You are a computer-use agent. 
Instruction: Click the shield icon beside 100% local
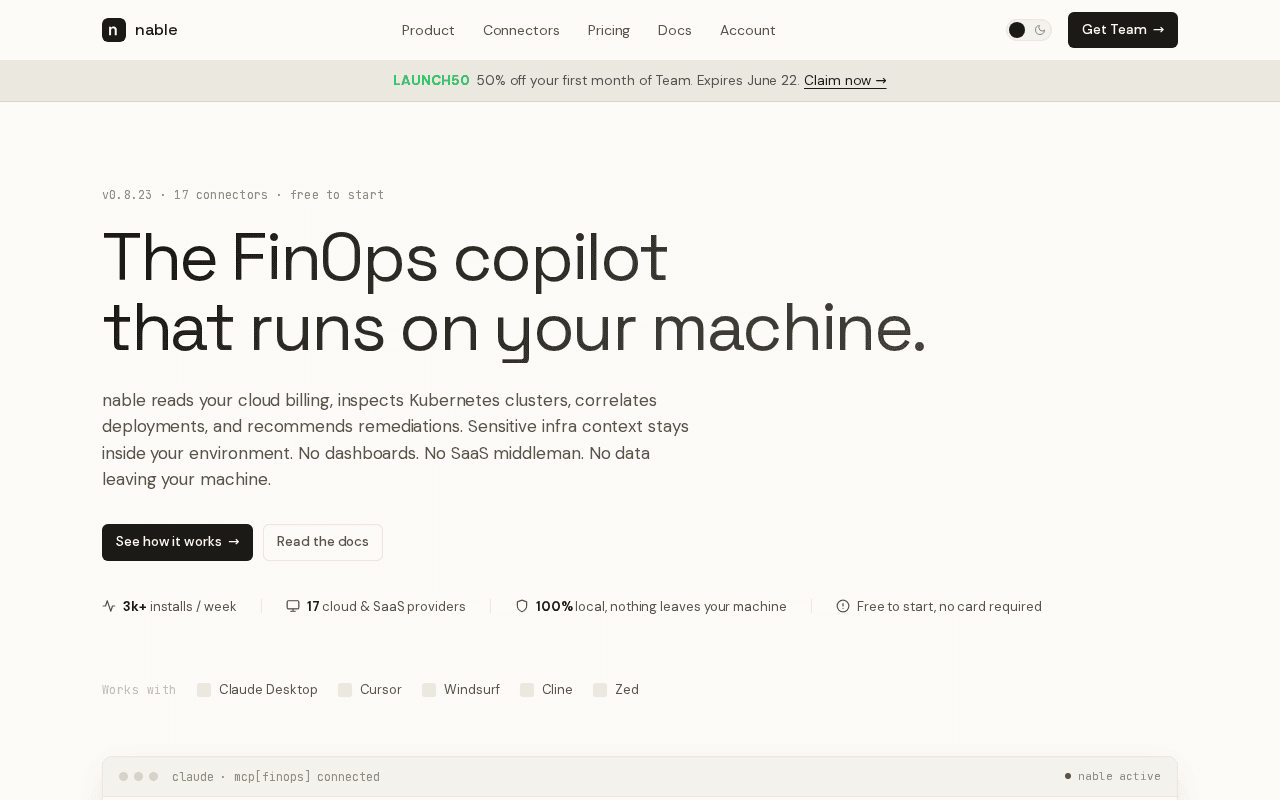click(522, 606)
